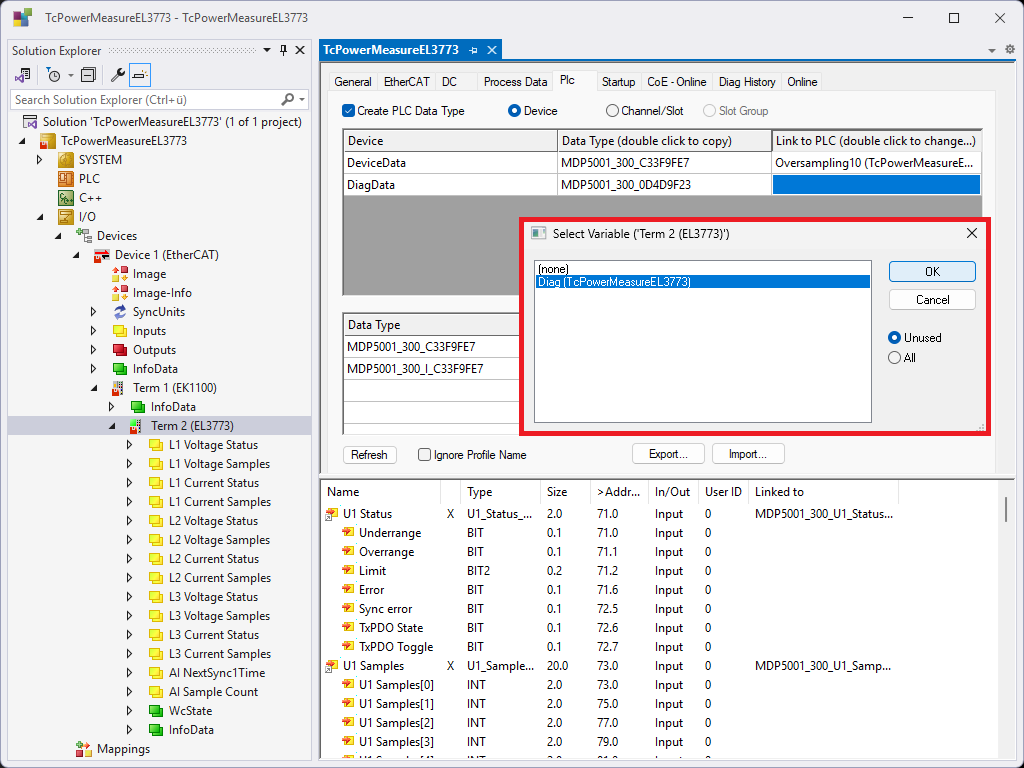The width and height of the screenshot is (1024, 768).
Task: Click the Export... button
Action: [668, 454]
